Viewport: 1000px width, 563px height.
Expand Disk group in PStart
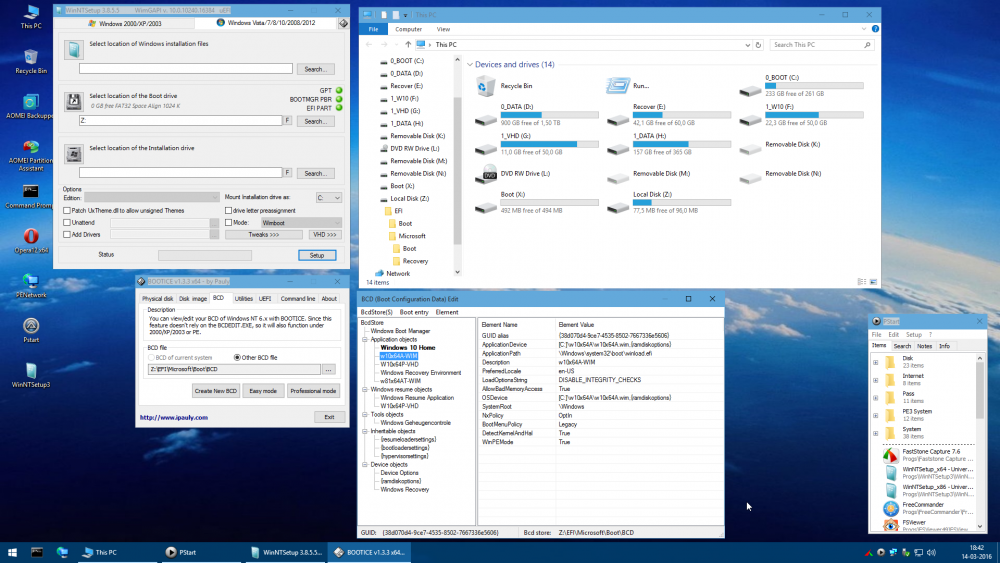click(876, 362)
